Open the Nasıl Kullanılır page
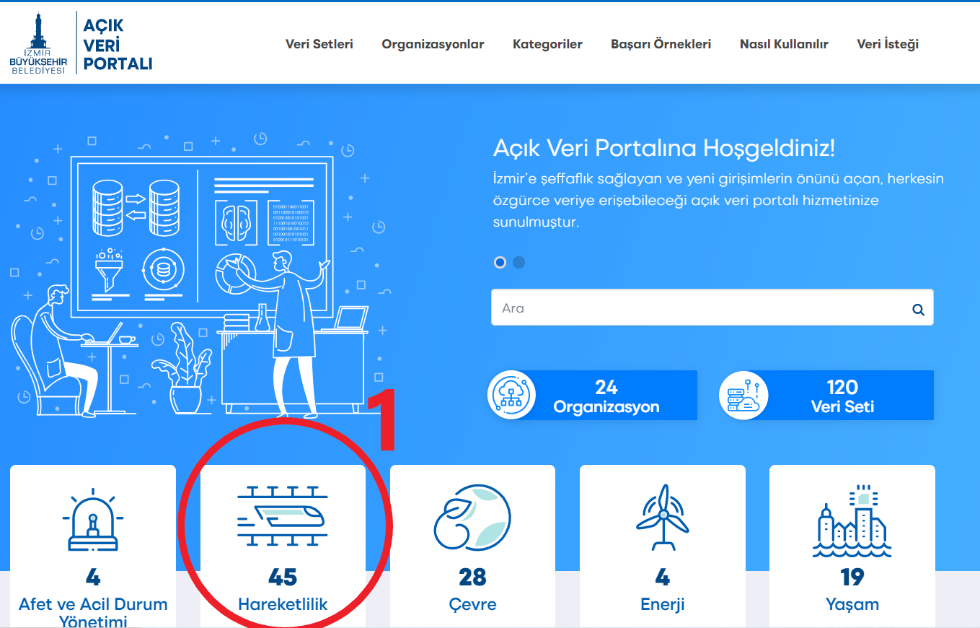This screenshot has height=628, width=980. 783,44
